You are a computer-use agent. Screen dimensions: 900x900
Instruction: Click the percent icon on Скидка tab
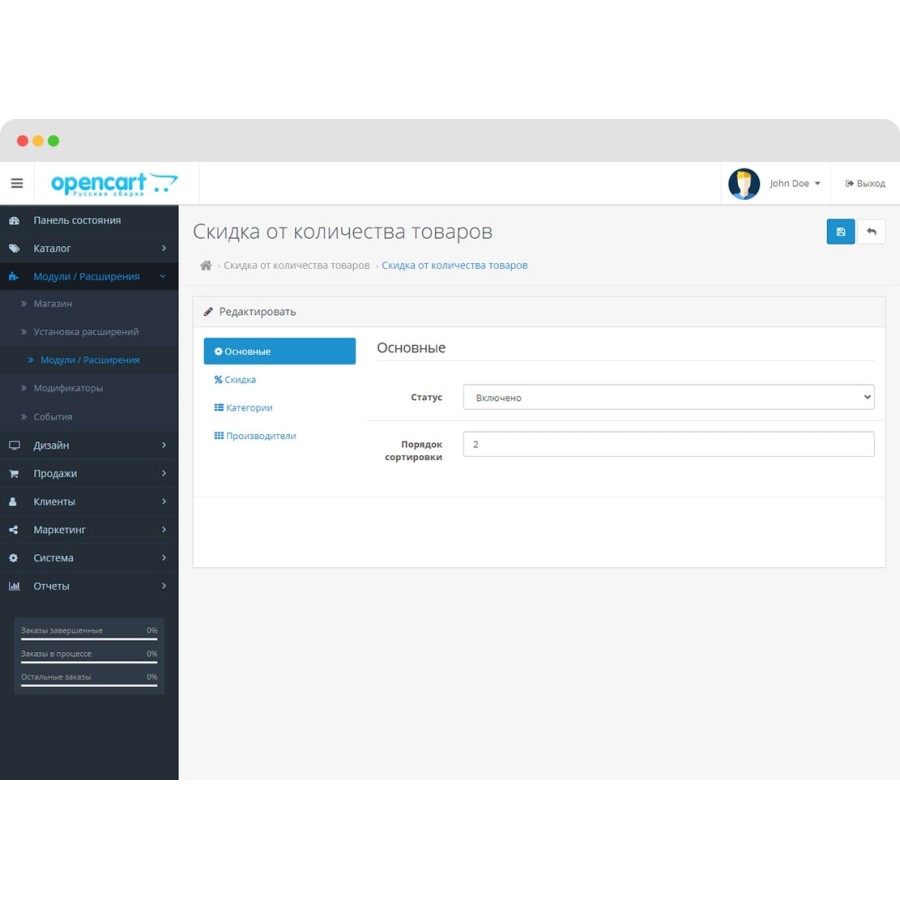point(218,379)
